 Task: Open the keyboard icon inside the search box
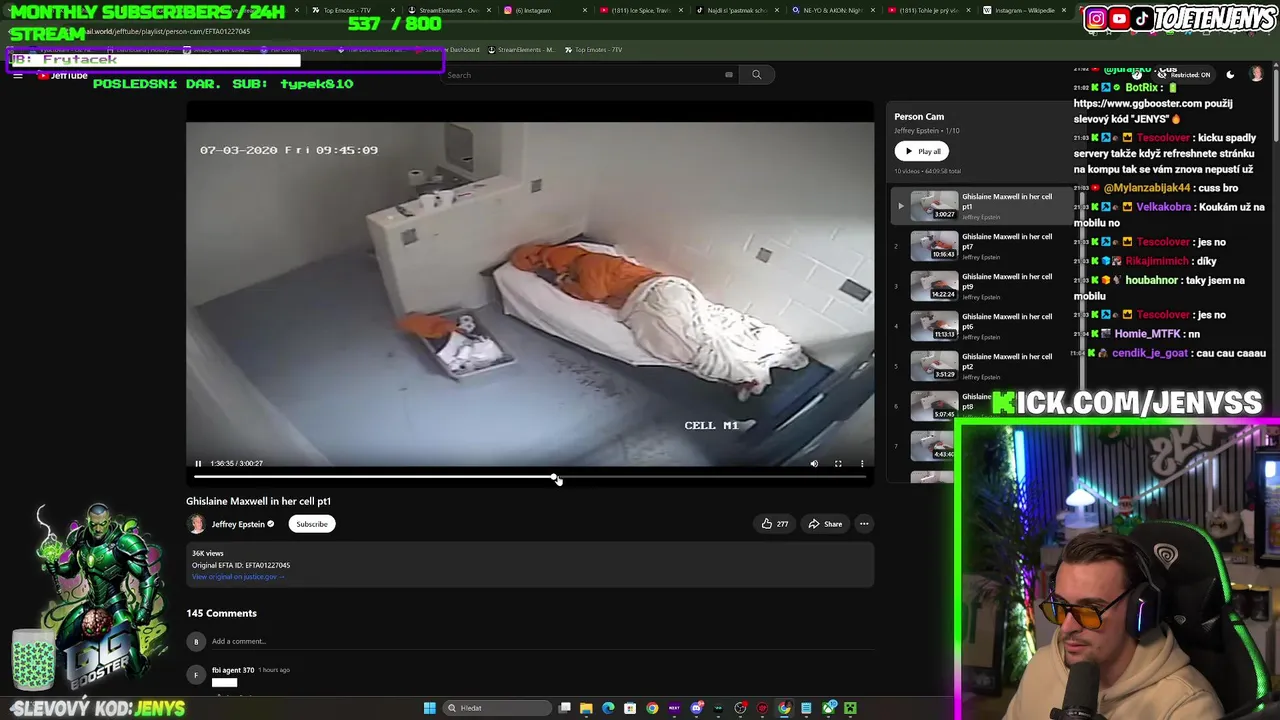tap(729, 75)
